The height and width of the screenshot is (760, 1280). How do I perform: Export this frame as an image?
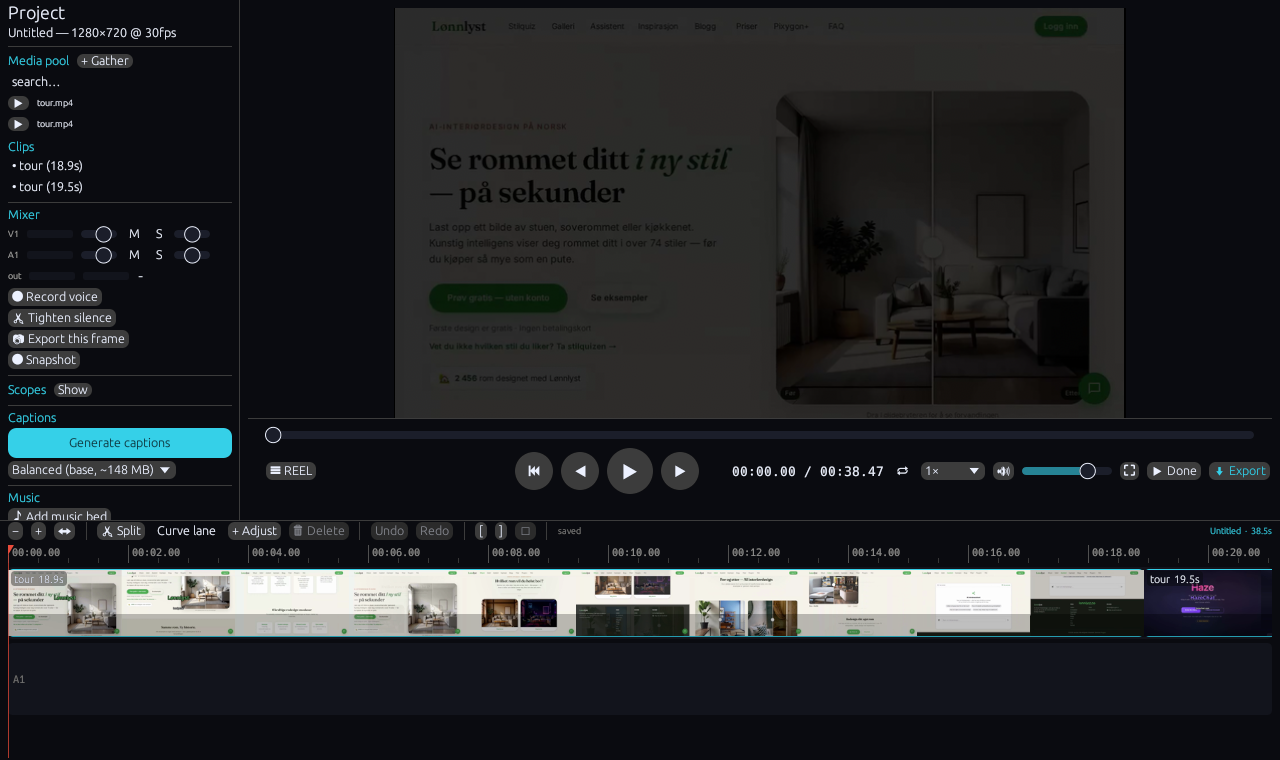point(68,339)
